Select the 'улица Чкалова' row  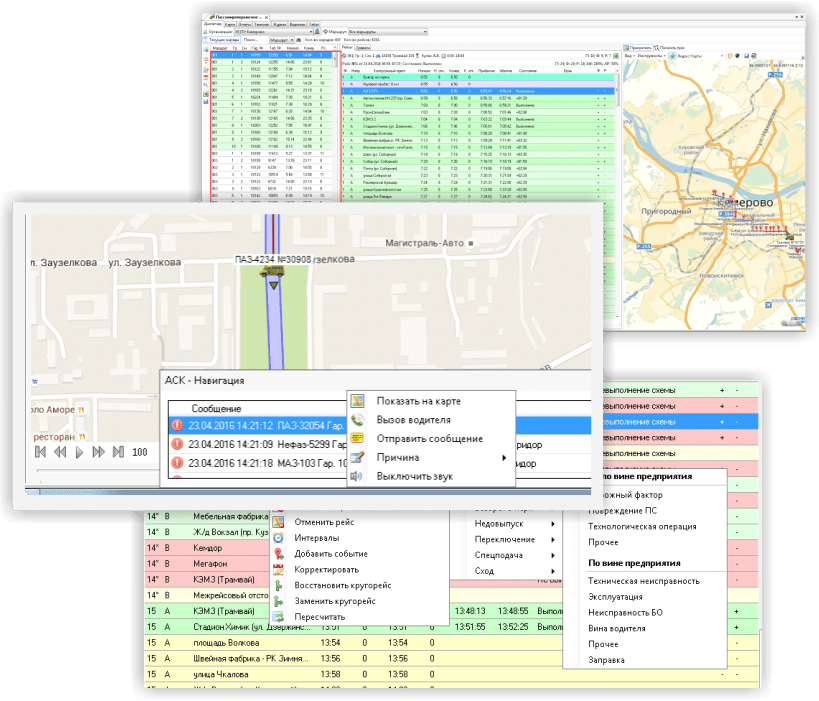[x=452, y=674]
